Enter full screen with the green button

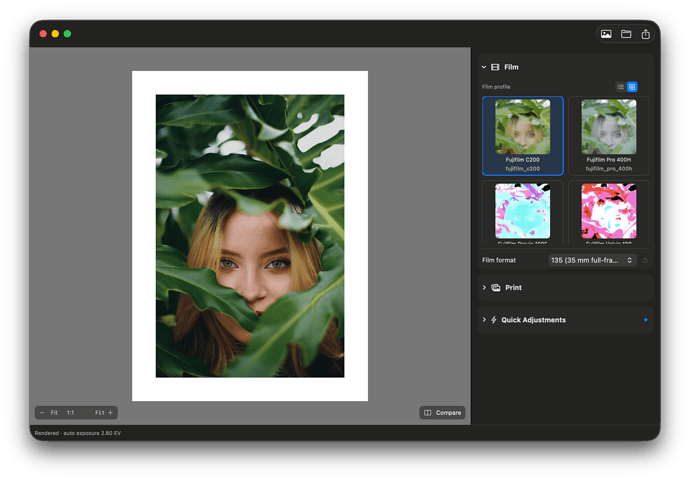pos(67,34)
